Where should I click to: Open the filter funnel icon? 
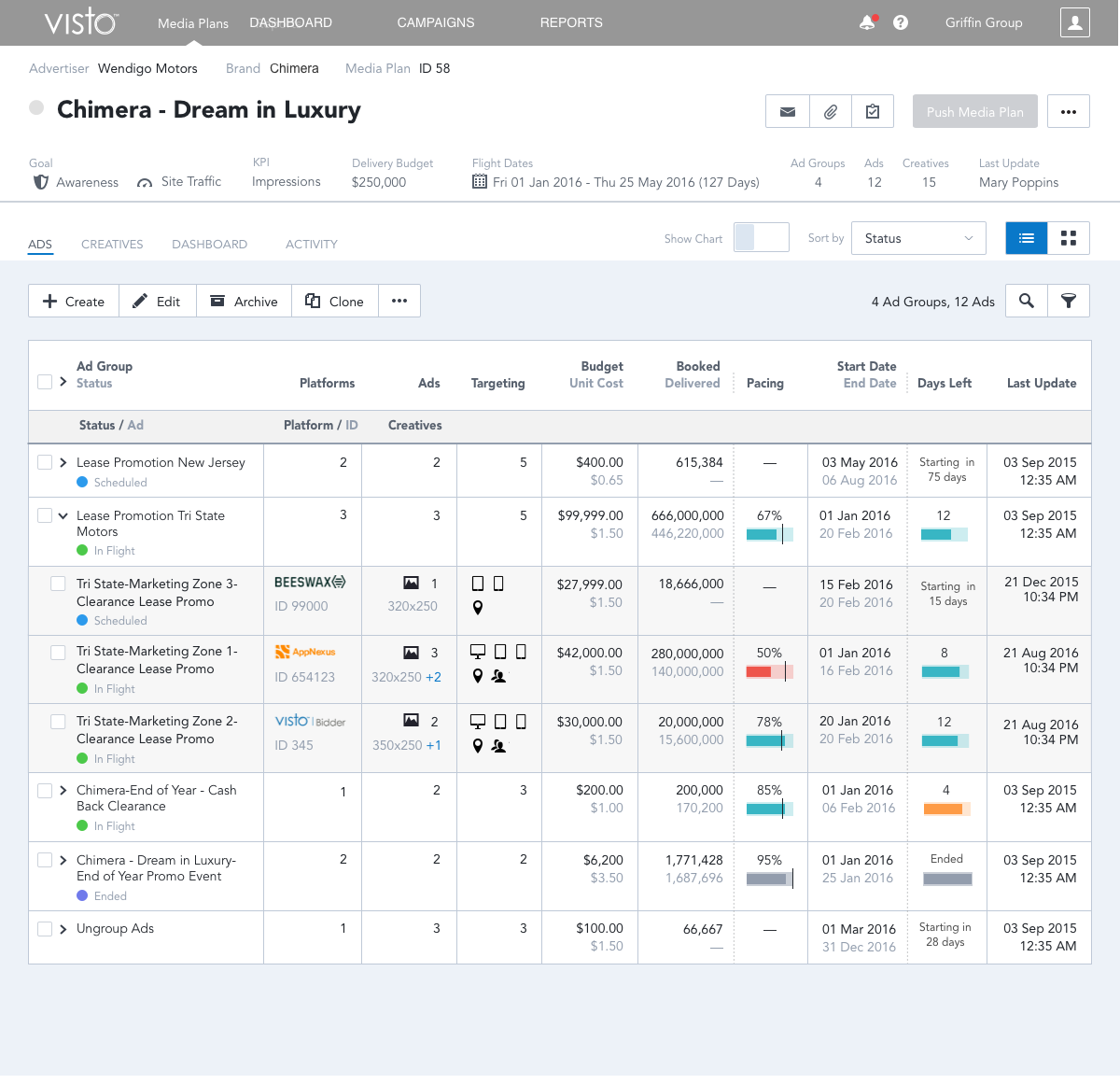tap(1069, 301)
